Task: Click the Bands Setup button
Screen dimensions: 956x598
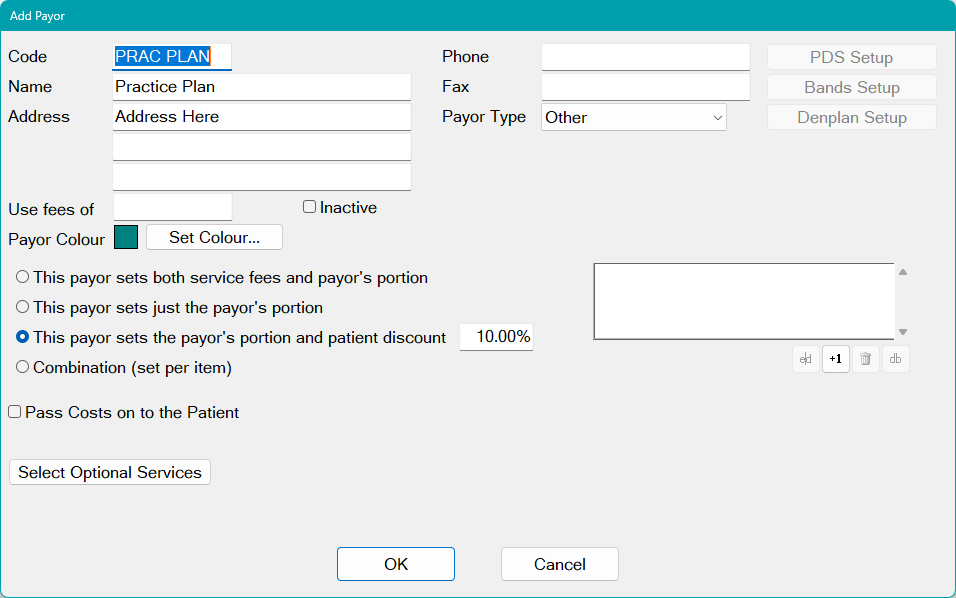Action: coord(852,87)
